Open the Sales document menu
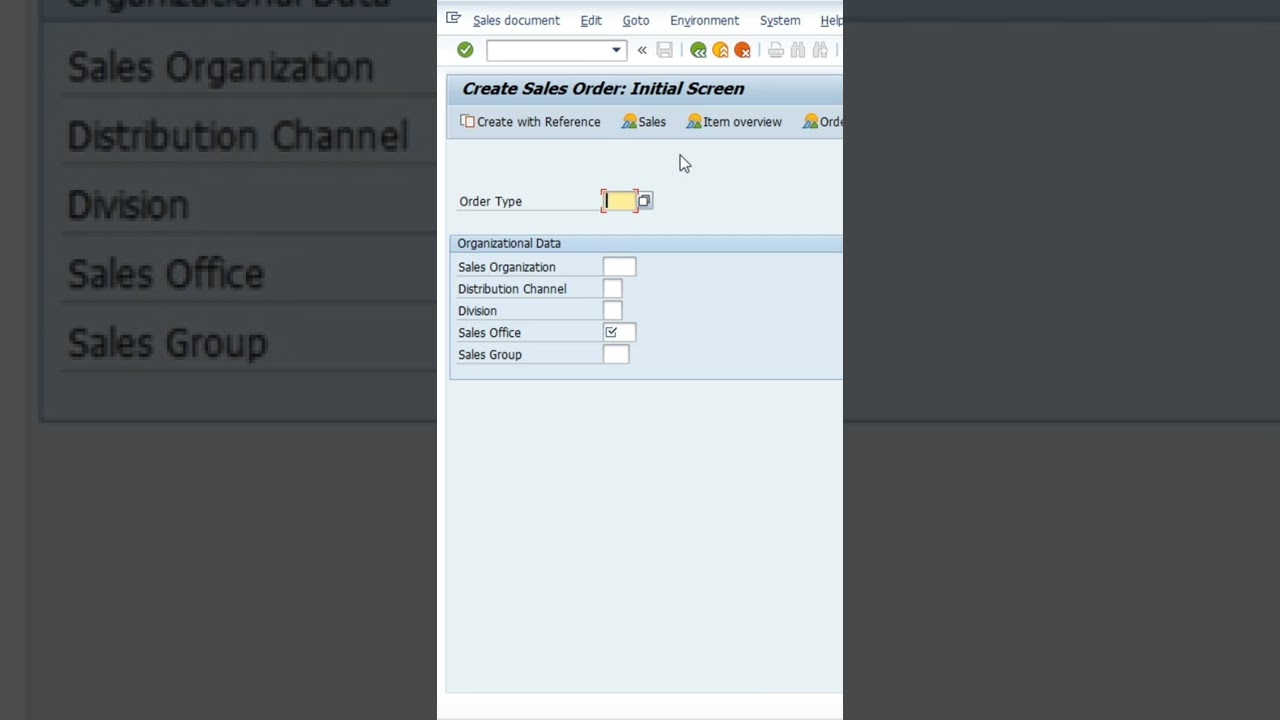This screenshot has height=720, width=1280. coord(516,20)
